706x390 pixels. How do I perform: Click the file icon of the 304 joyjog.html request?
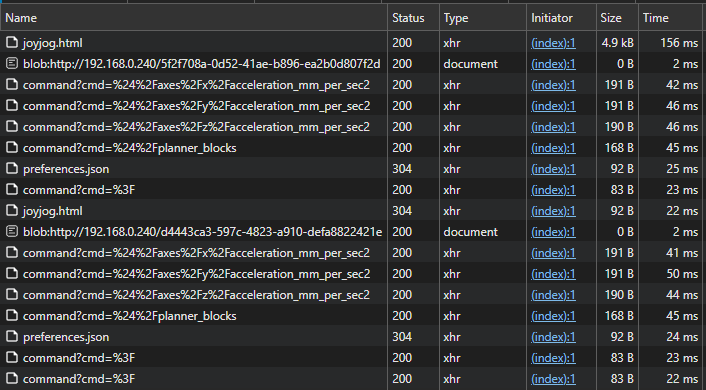pyautogui.click(x=12, y=211)
